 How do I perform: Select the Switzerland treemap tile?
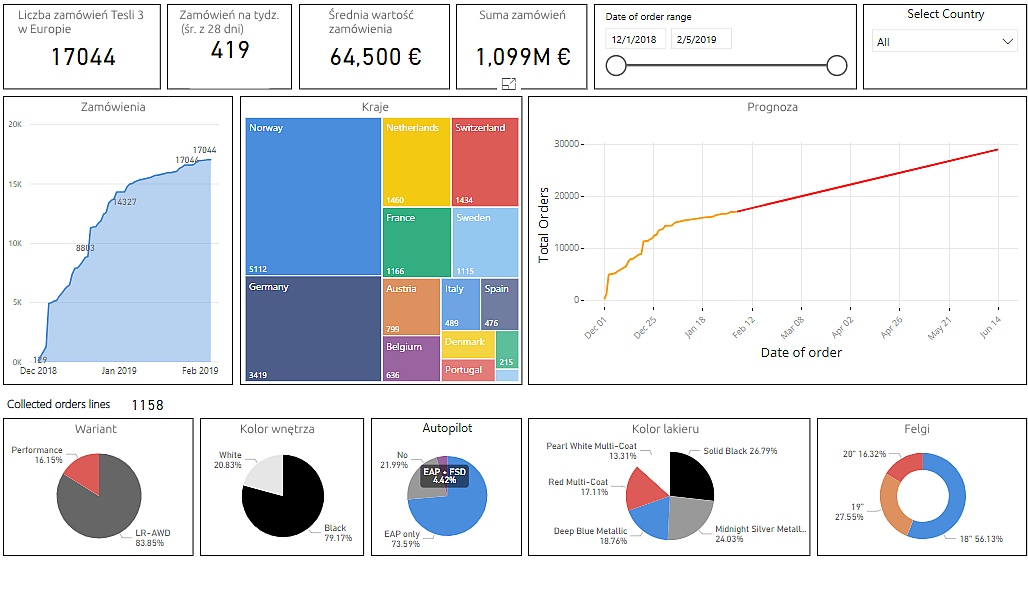coord(485,162)
